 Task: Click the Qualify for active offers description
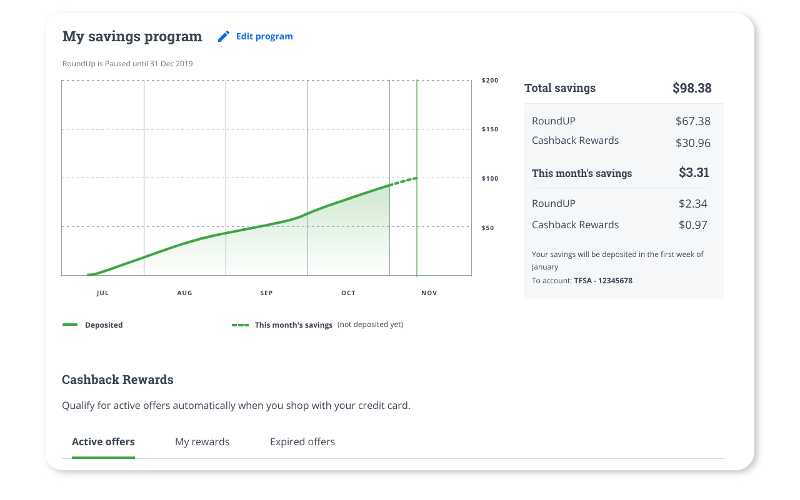236,406
